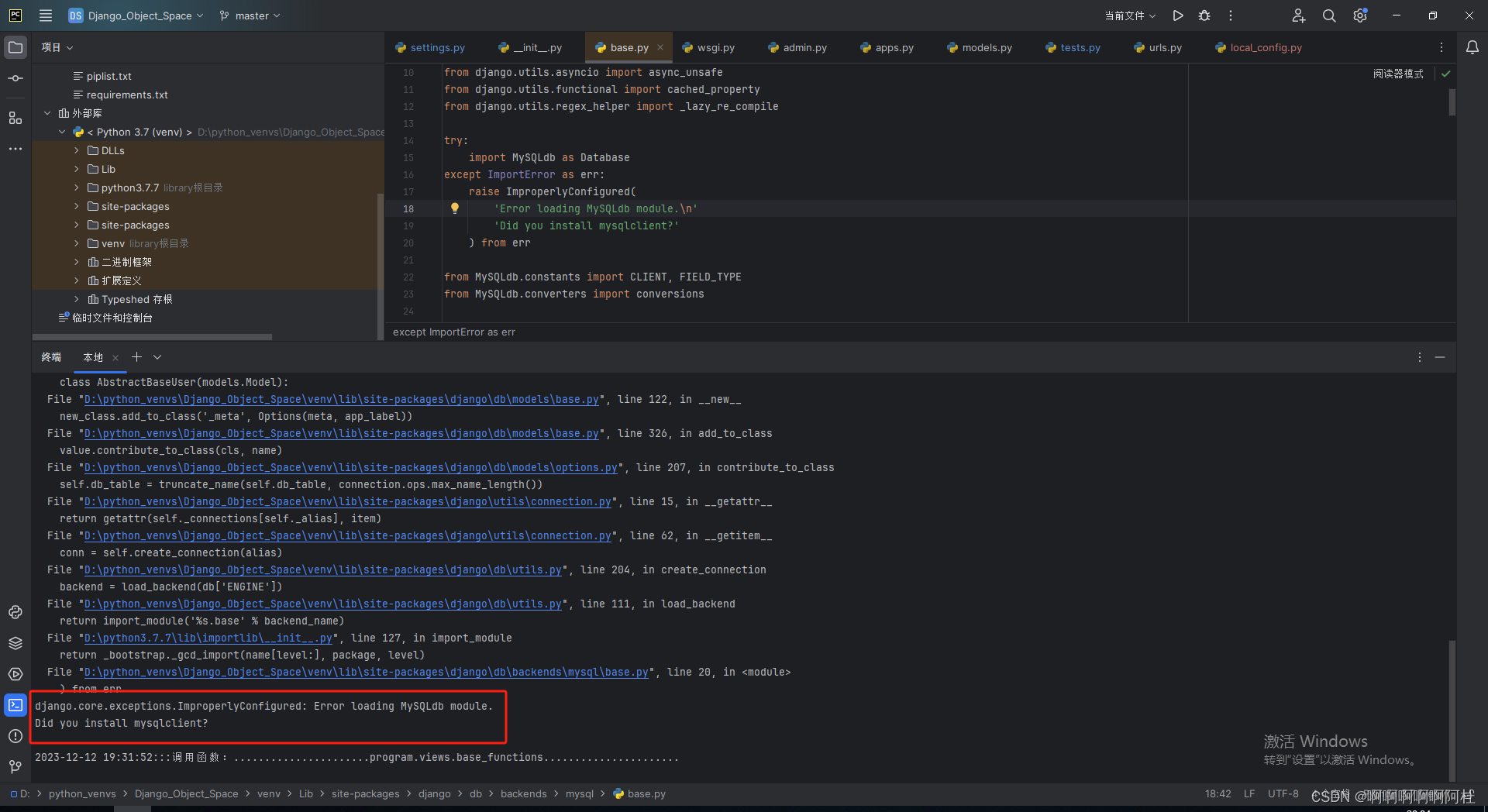Add a new terminal tab
Image resolution: width=1488 pixels, height=812 pixels.
(x=136, y=357)
